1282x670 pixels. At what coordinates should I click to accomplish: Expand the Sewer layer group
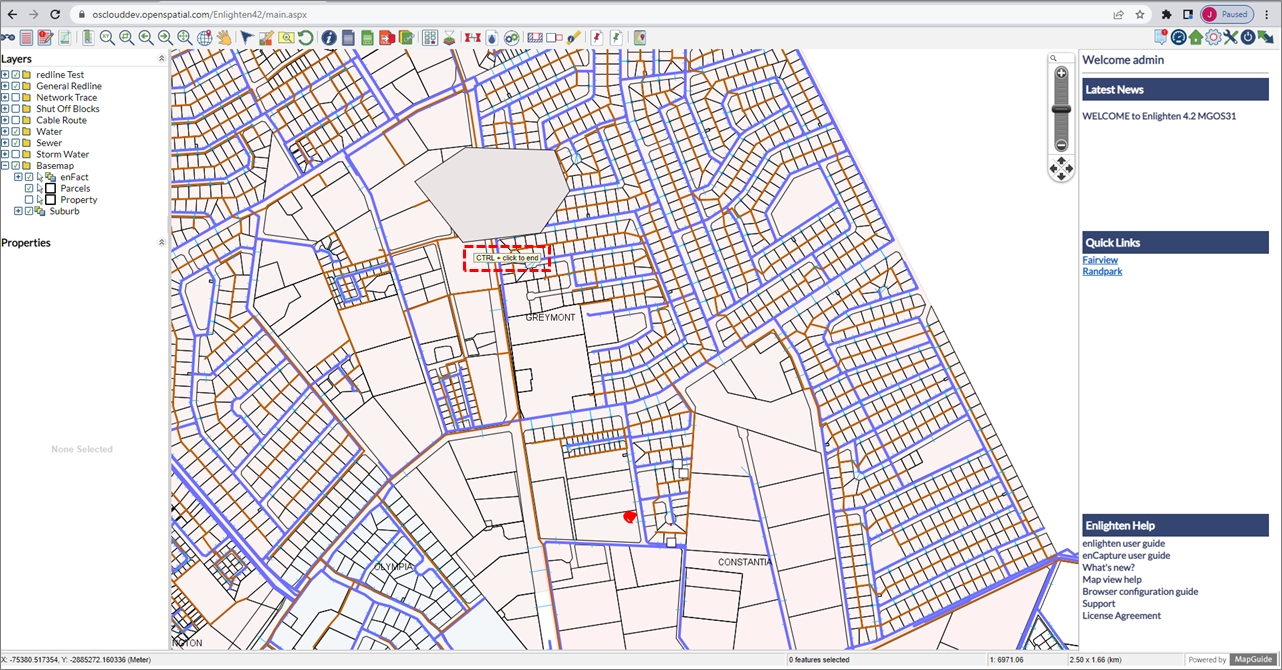[x=5, y=143]
